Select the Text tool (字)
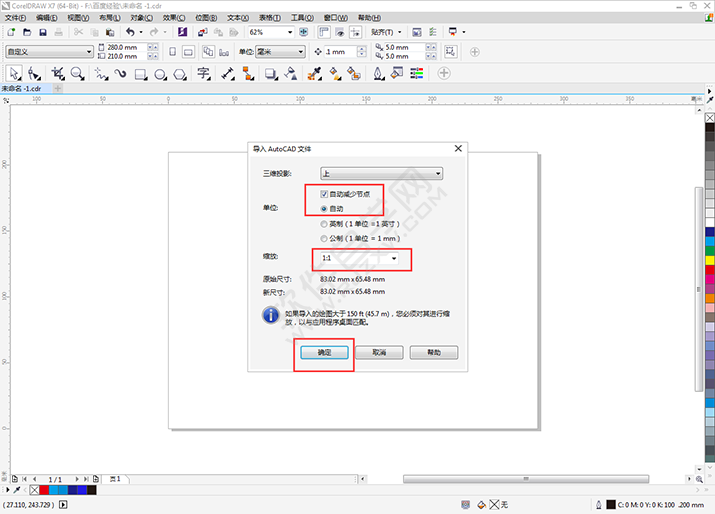Screen dimensions: 715x514 [203, 73]
